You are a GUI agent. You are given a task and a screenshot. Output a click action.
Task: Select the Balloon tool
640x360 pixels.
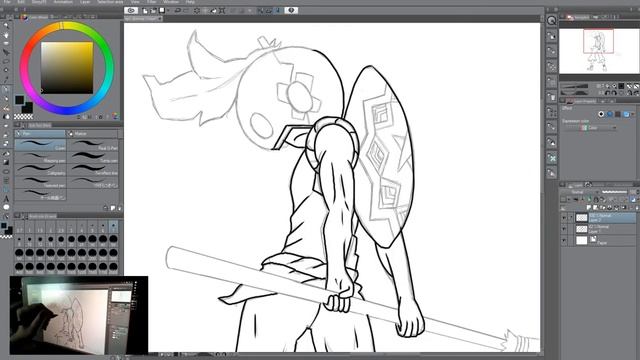pyautogui.click(x=6, y=208)
